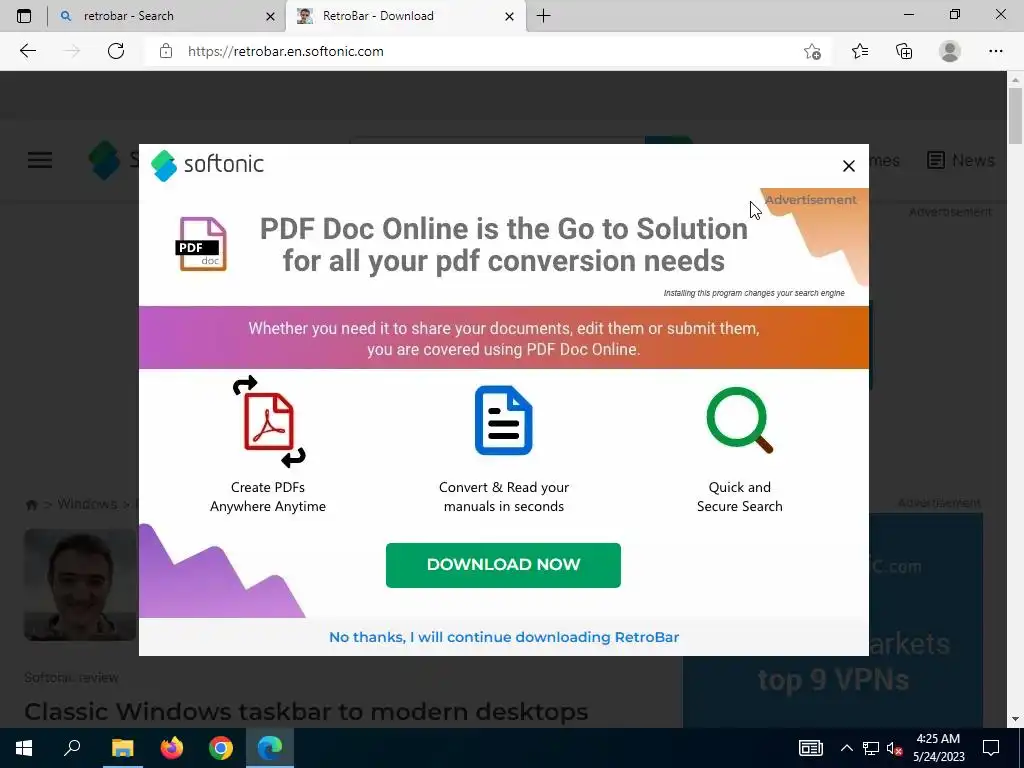The height and width of the screenshot is (768, 1024).
Task: Click the muted volume tray icon
Action: (894, 748)
